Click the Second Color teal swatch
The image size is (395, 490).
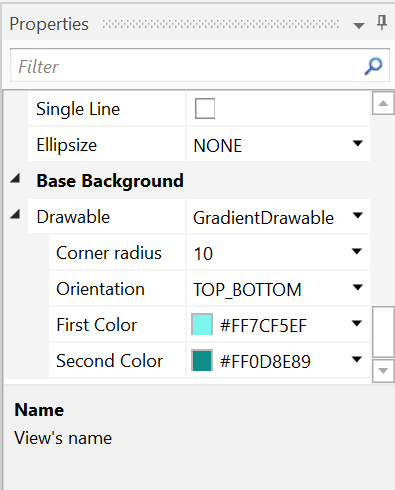(202, 360)
